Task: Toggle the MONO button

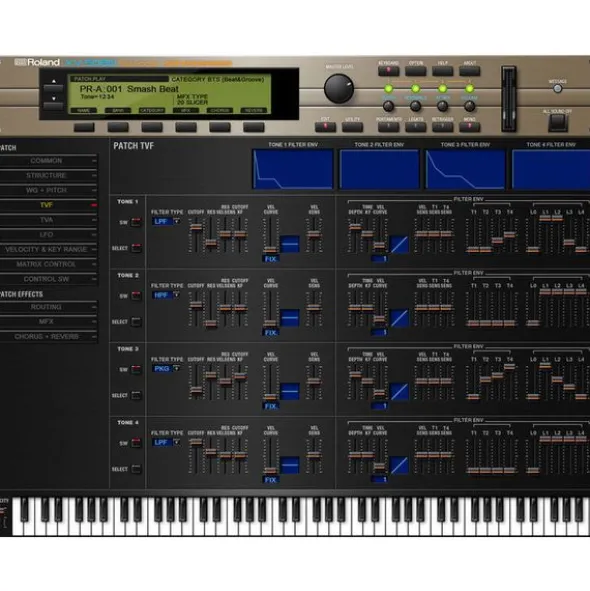Action: [469, 127]
